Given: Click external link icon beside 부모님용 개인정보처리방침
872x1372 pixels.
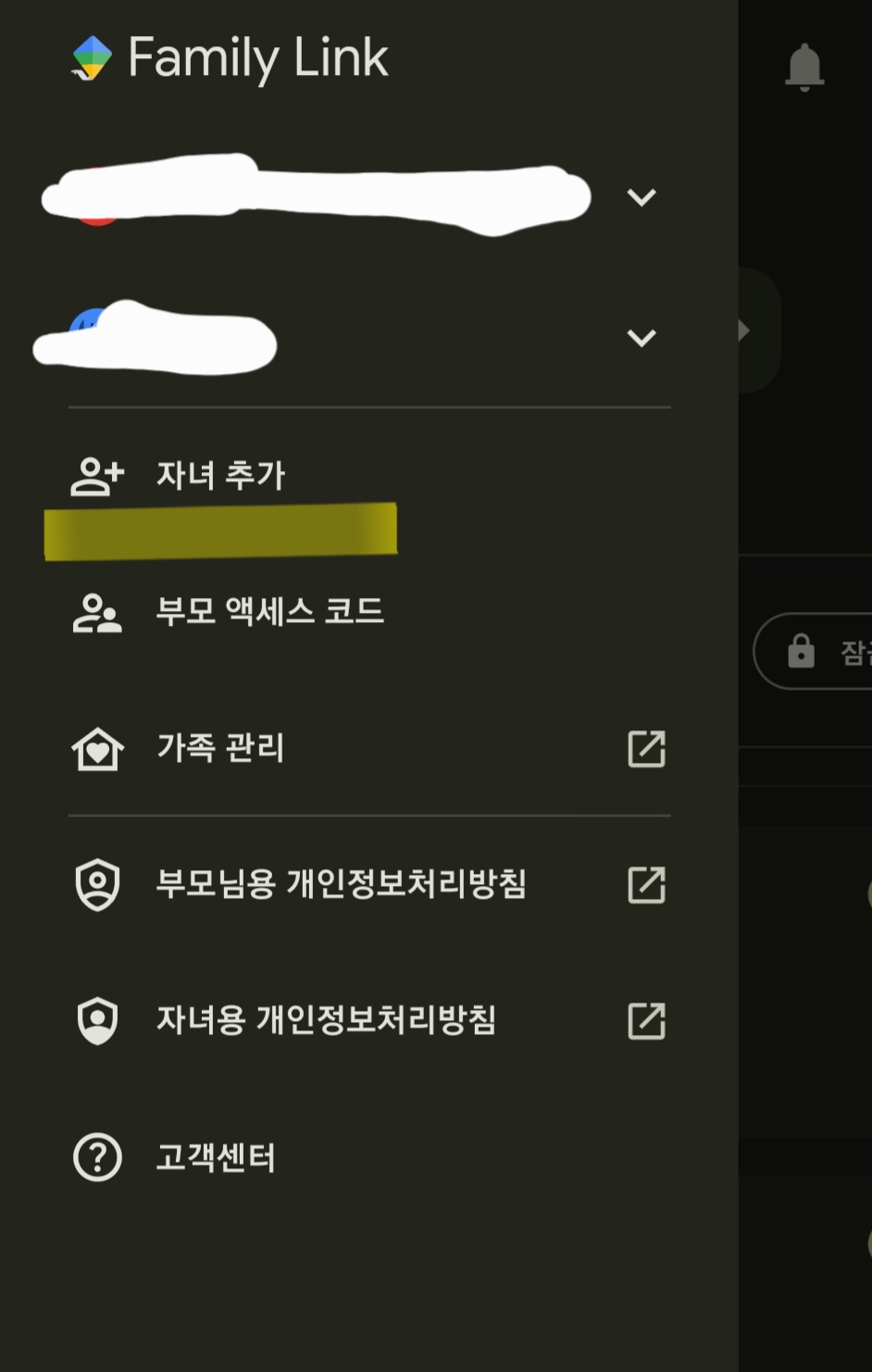Looking at the screenshot, I should 646,885.
